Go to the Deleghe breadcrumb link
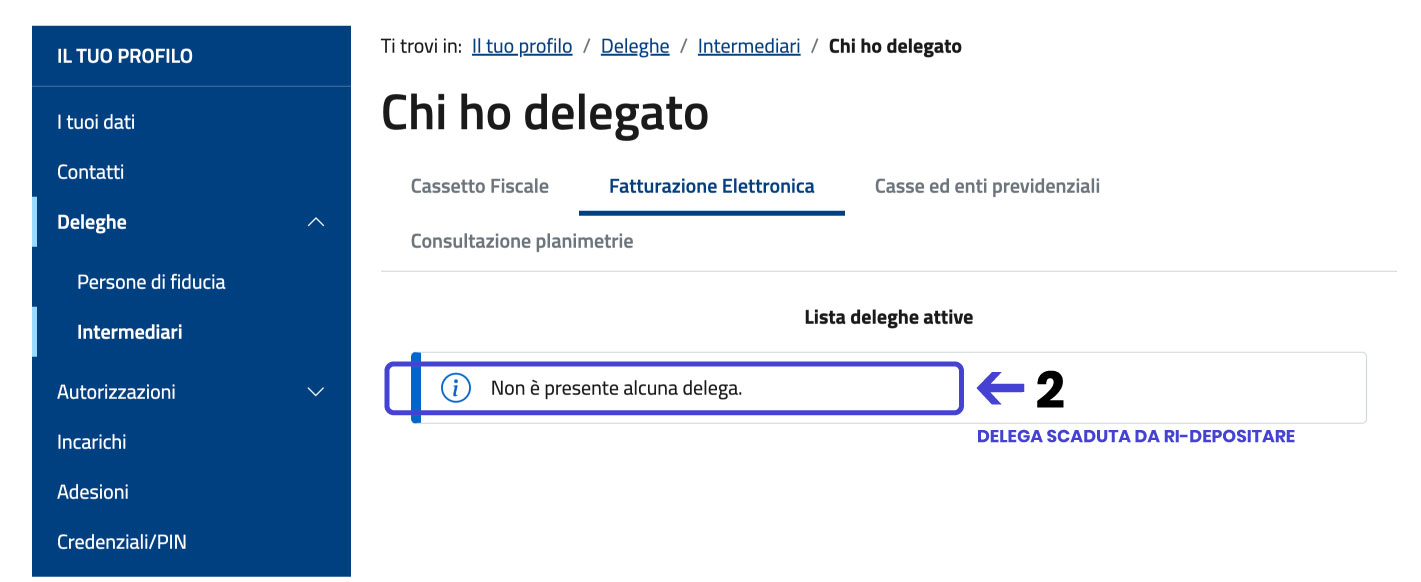The height and width of the screenshot is (582, 1421). [x=635, y=46]
